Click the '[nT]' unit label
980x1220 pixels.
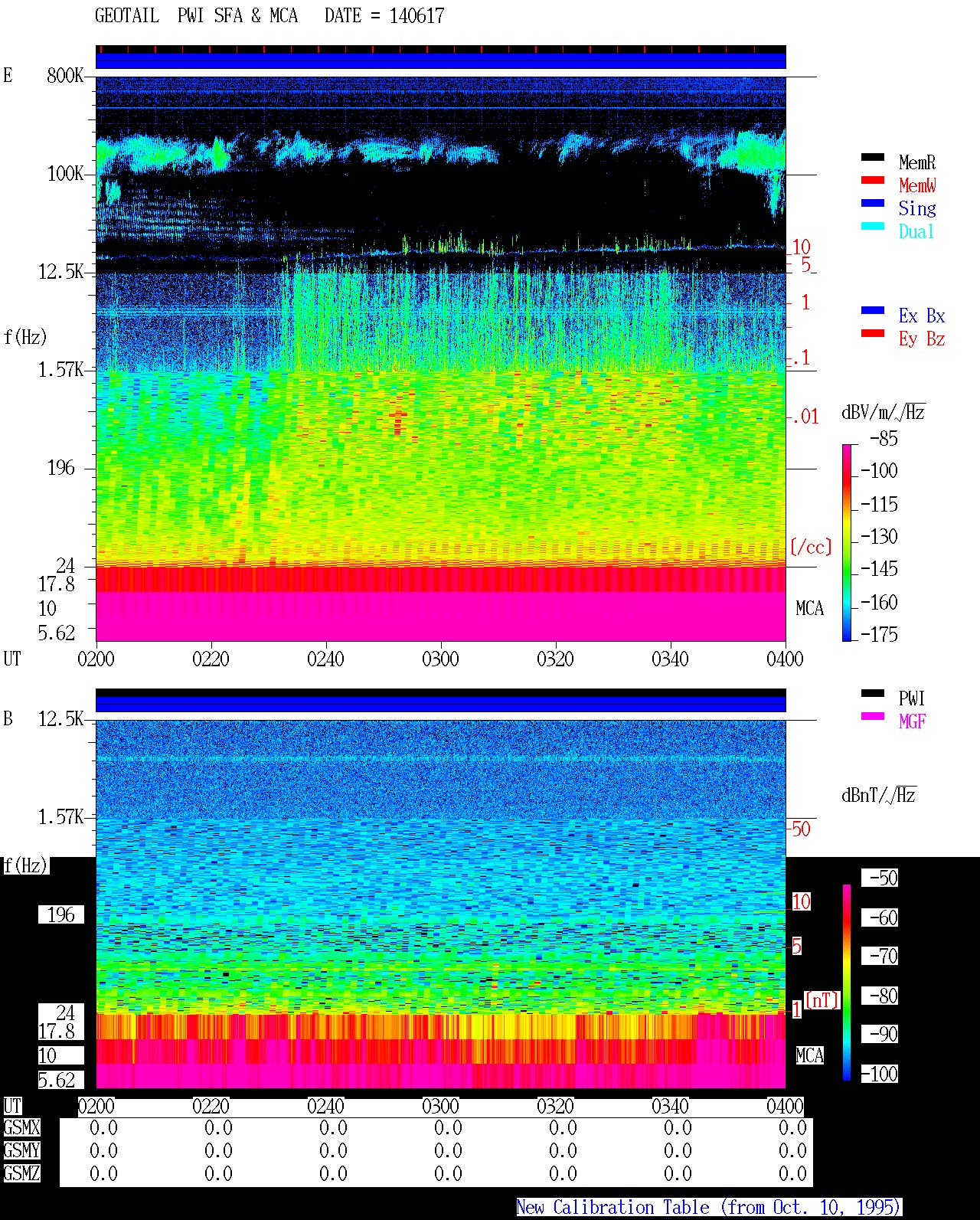pyautogui.click(x=822, y=999)
